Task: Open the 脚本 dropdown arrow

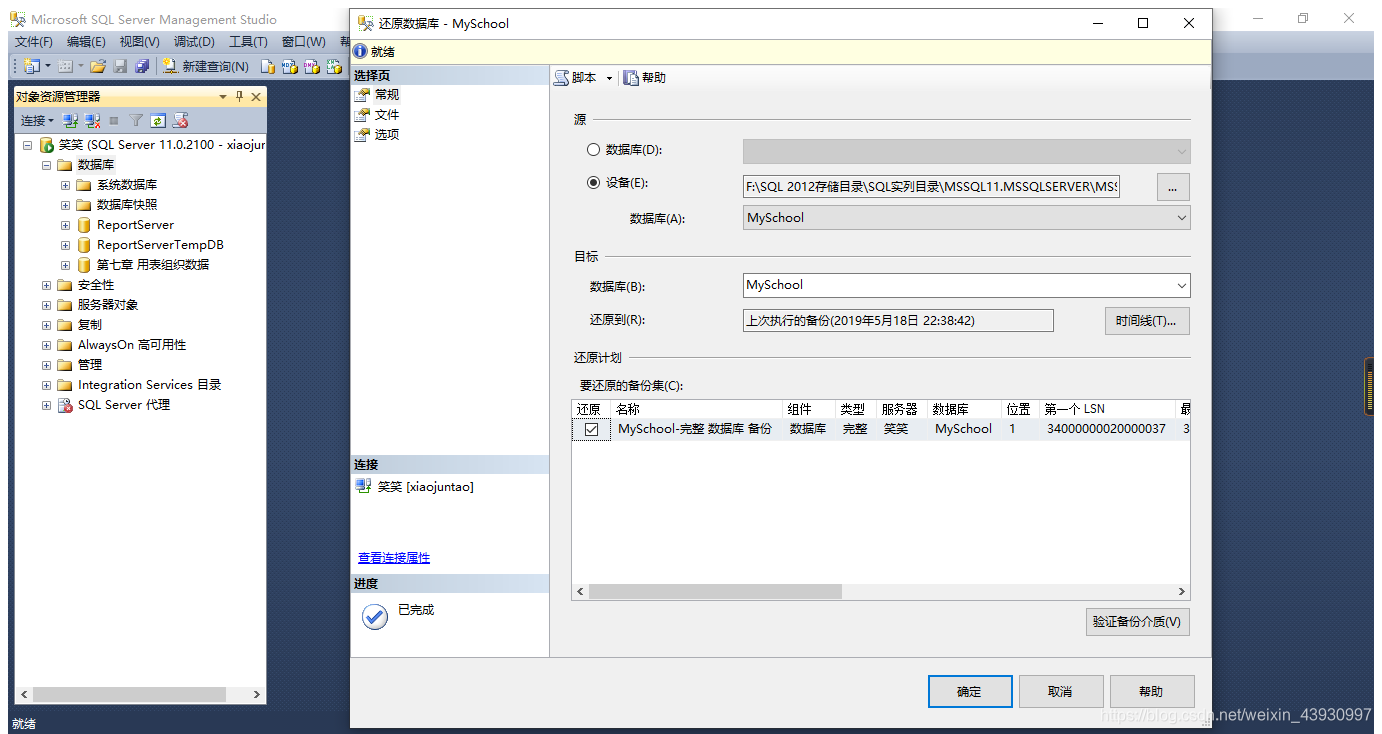Action: pos(609,78)
